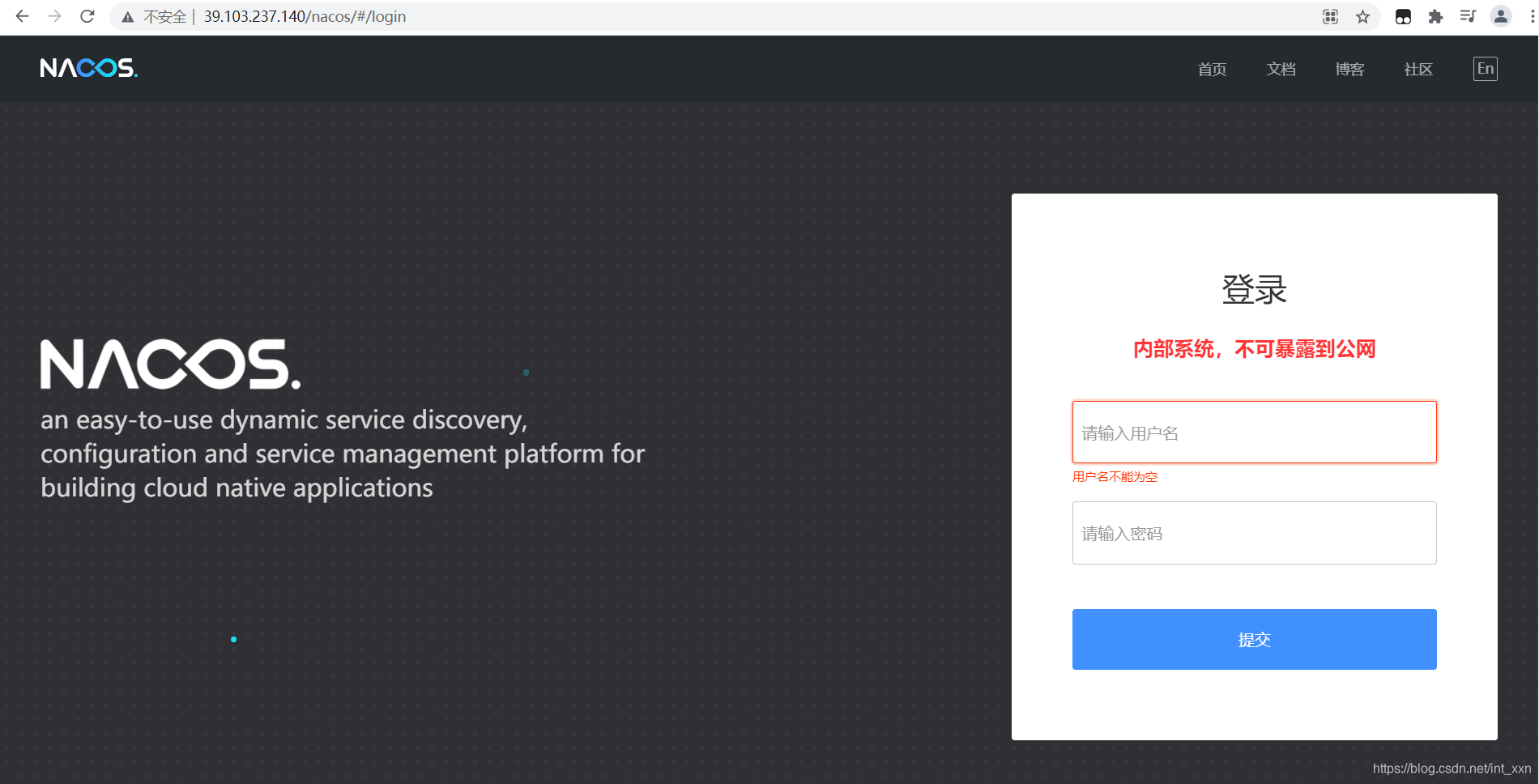Open the media control playlist icon
Viewport: 1539px width, 784px height.
[x=1468, y=16]
